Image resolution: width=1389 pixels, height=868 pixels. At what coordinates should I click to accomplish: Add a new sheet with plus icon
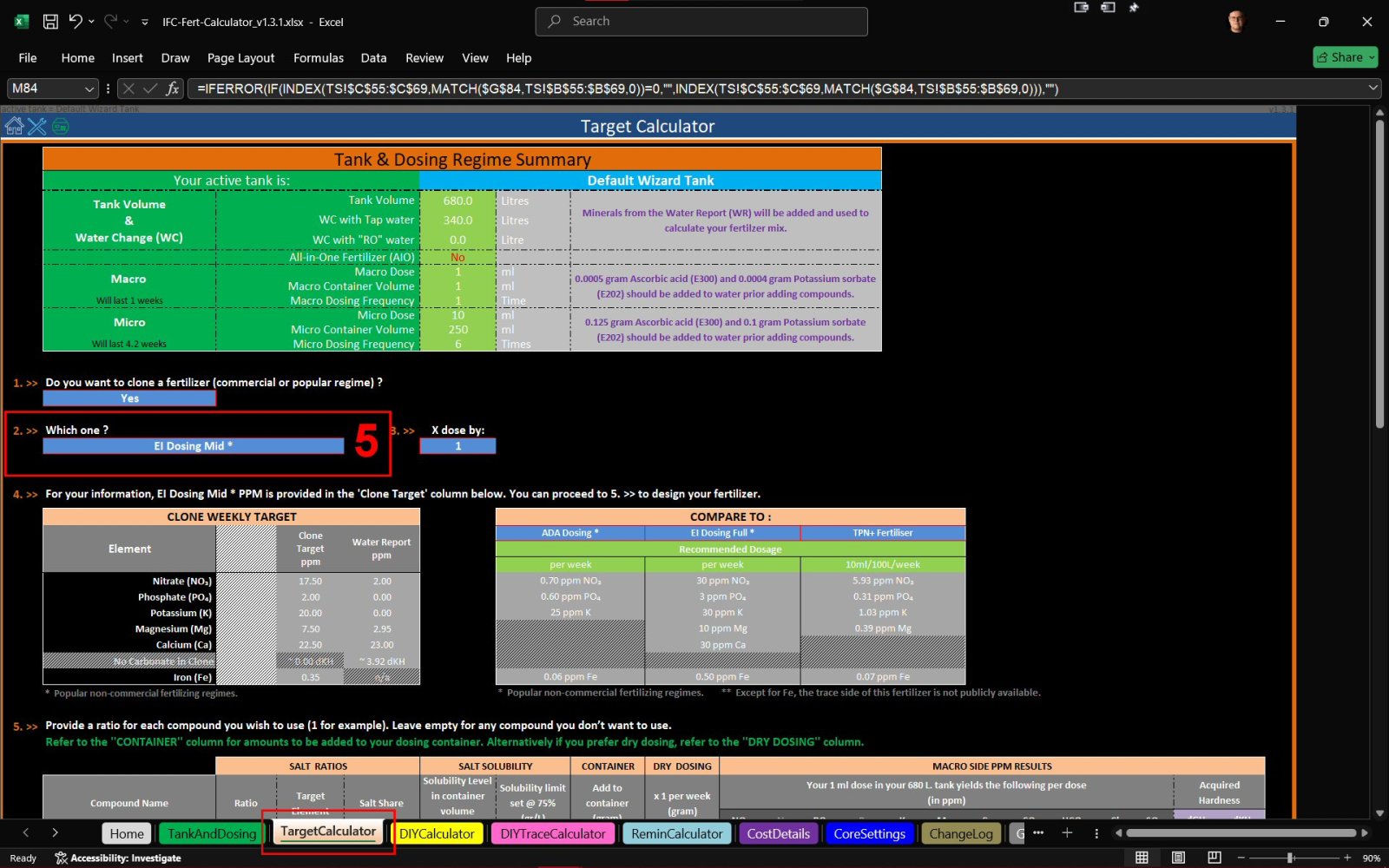(1067, 833)
